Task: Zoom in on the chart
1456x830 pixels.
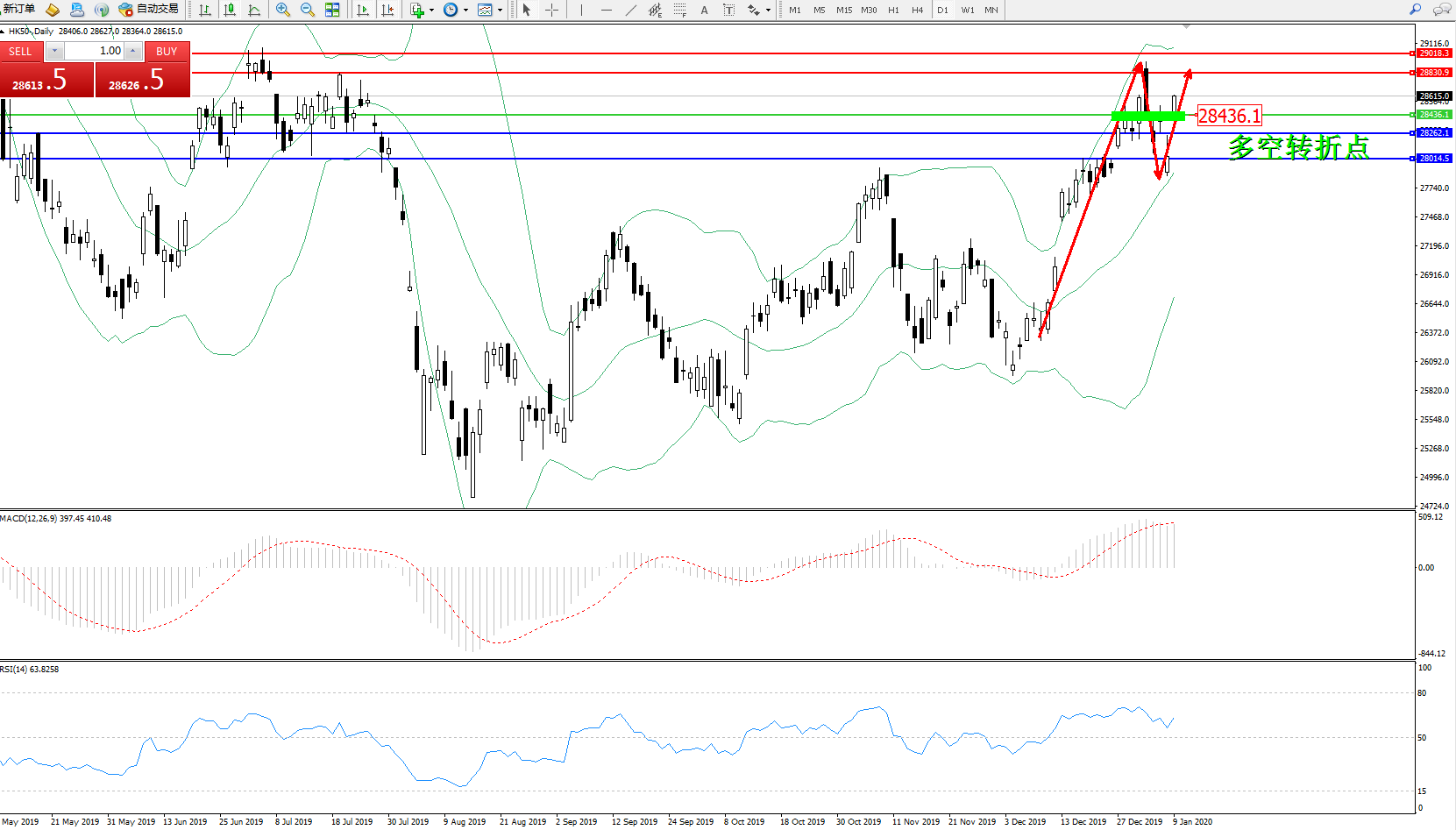Action: [283, 10]
